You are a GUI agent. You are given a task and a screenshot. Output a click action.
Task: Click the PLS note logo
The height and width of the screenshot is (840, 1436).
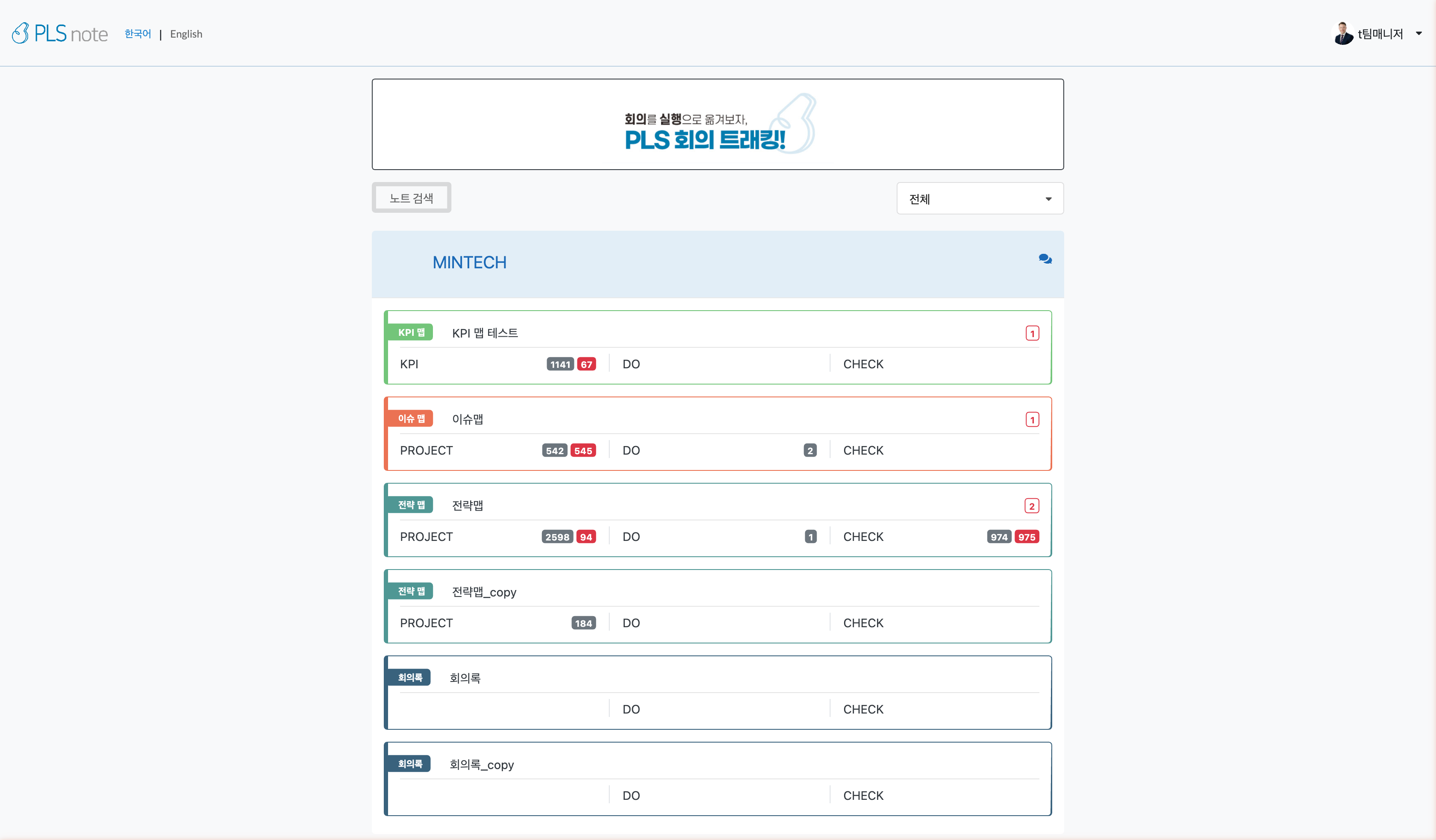pyautogui.click(x=60, y=34)
